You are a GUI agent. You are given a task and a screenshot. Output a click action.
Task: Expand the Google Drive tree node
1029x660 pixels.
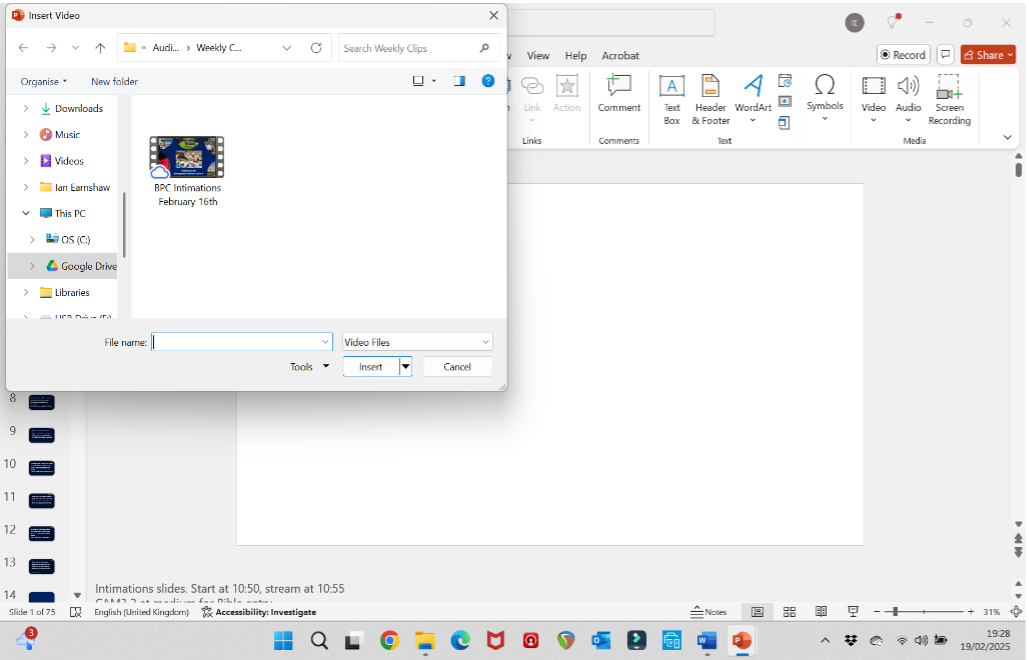click(x=32, y=266)
